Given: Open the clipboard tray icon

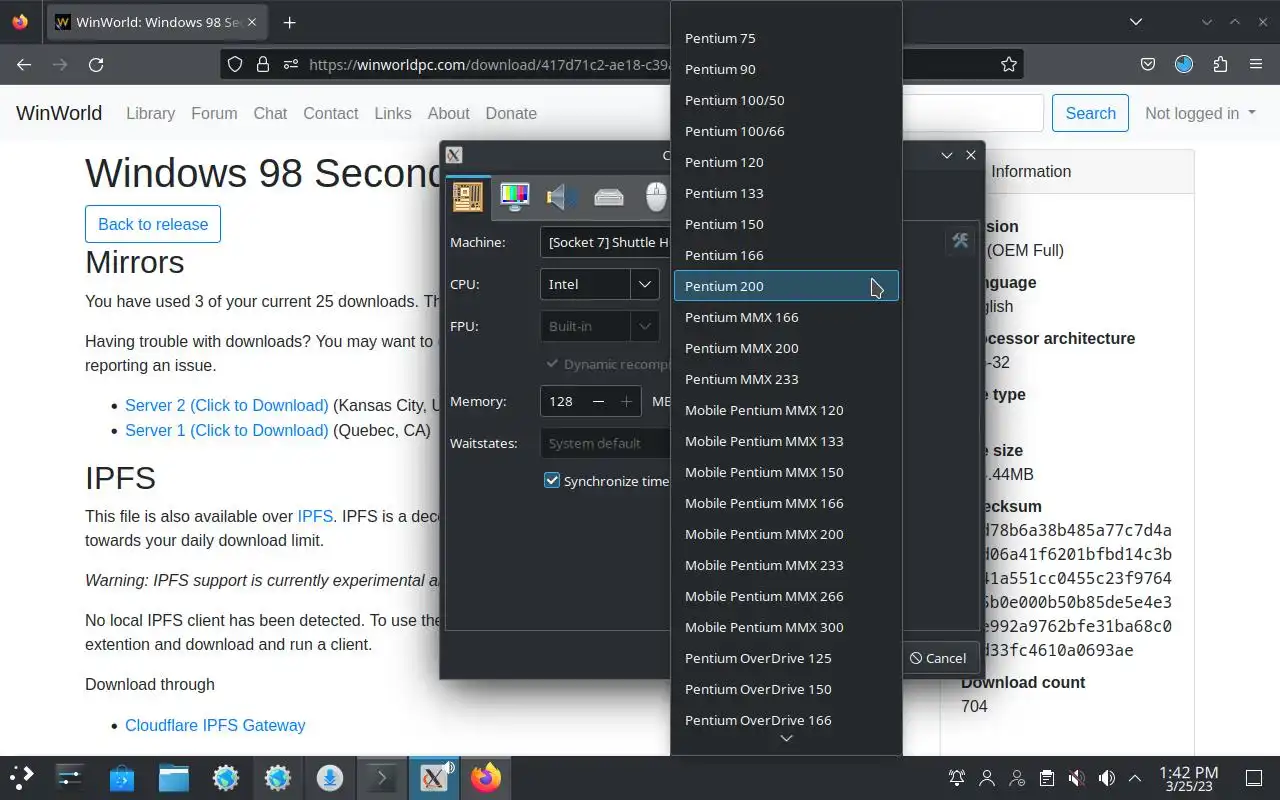Looking at the screenshot, I should click(x=1047, y=778).
